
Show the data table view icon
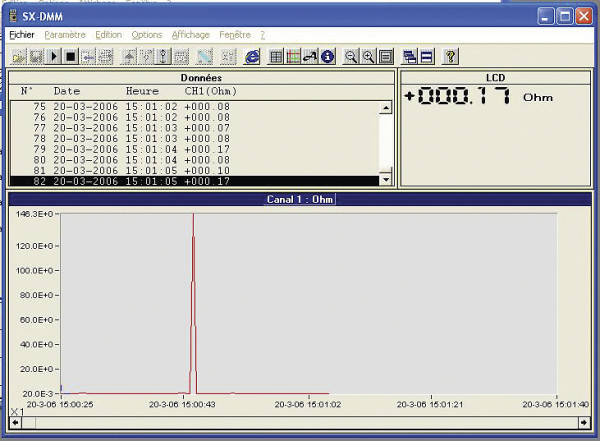(x=276, y=57)
